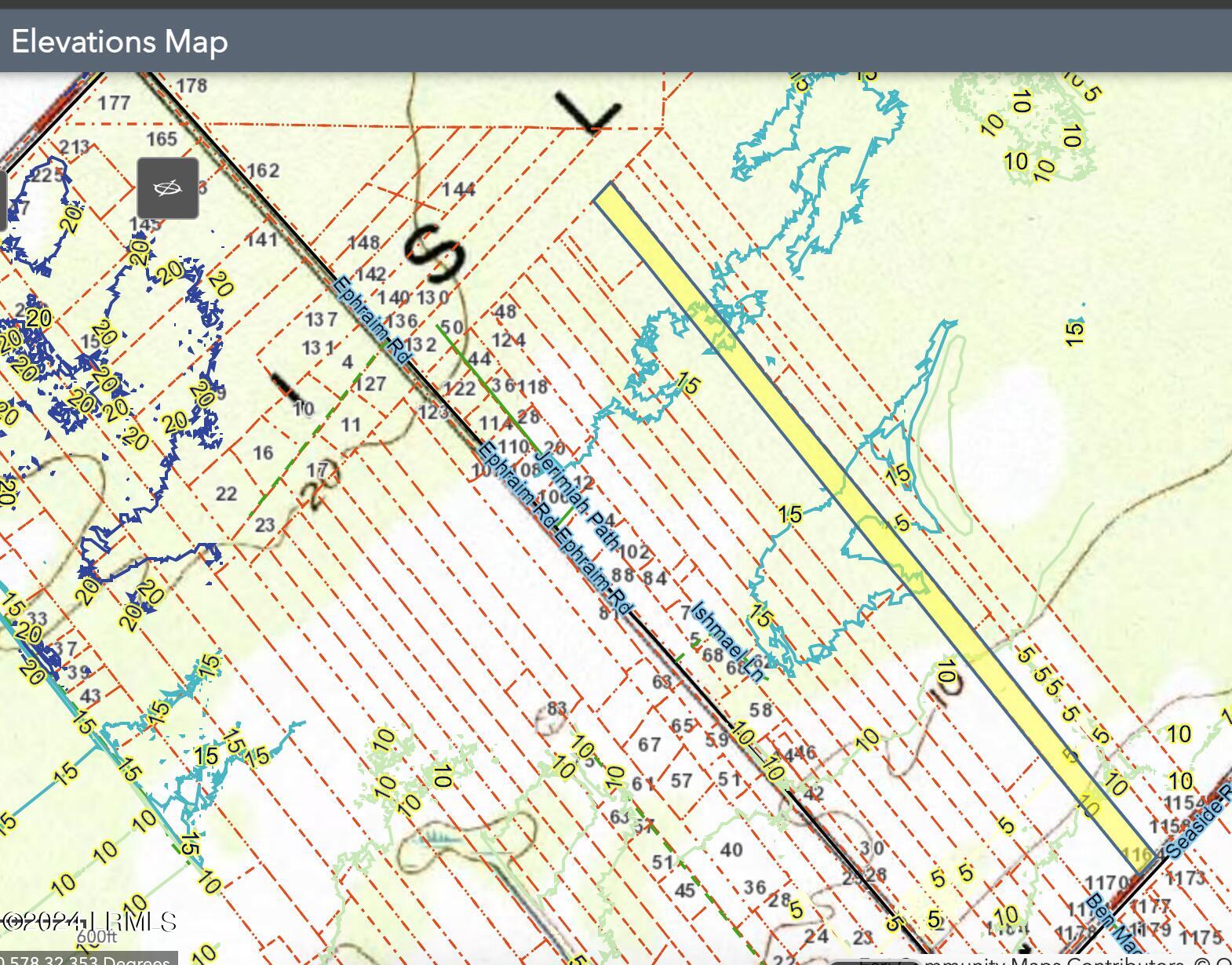Click parcel number 1173

click(x=1185, y=878)
